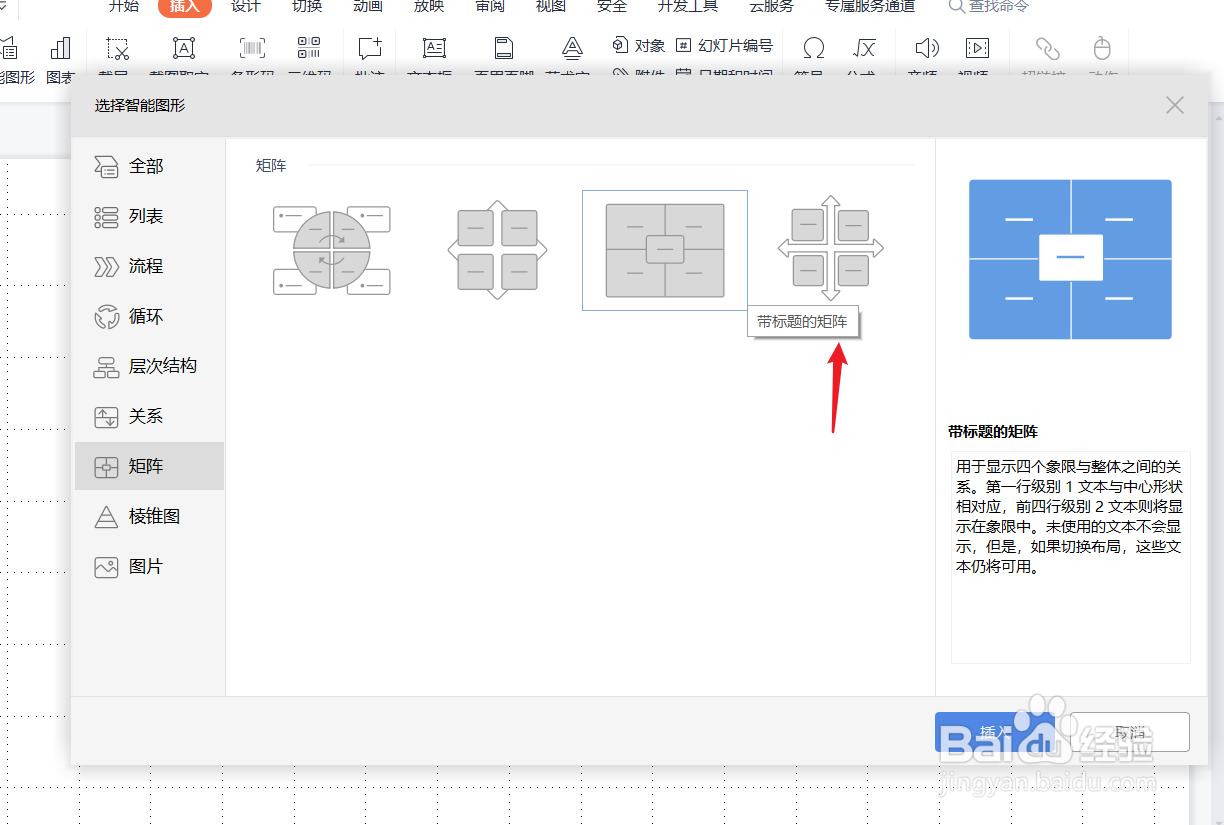Click the blue 插入 button

995,732
